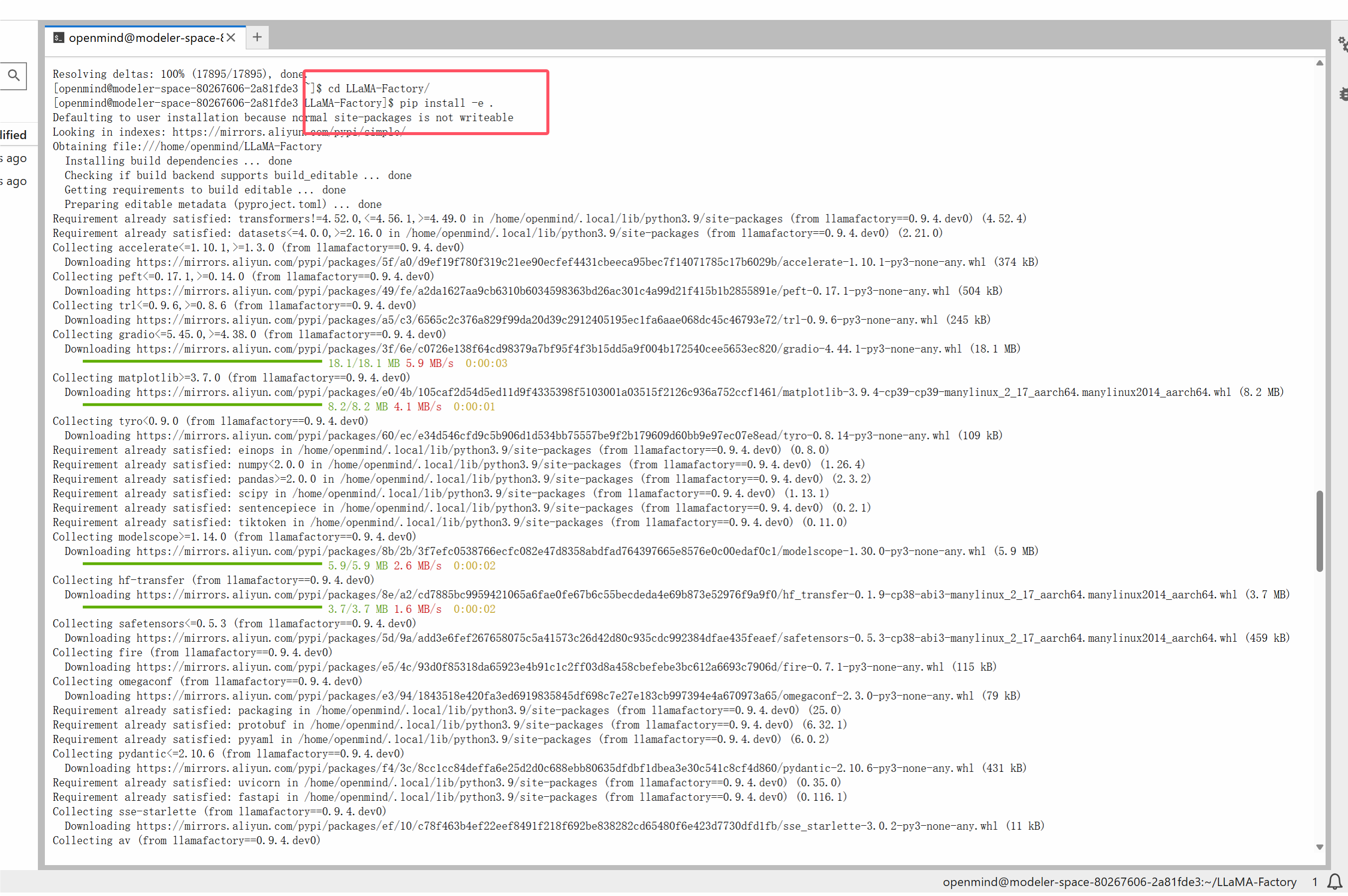The image size is (1348, 896).
Task: Click 'Collecting hf-transfer' line
Action: [x=213, y=580]
